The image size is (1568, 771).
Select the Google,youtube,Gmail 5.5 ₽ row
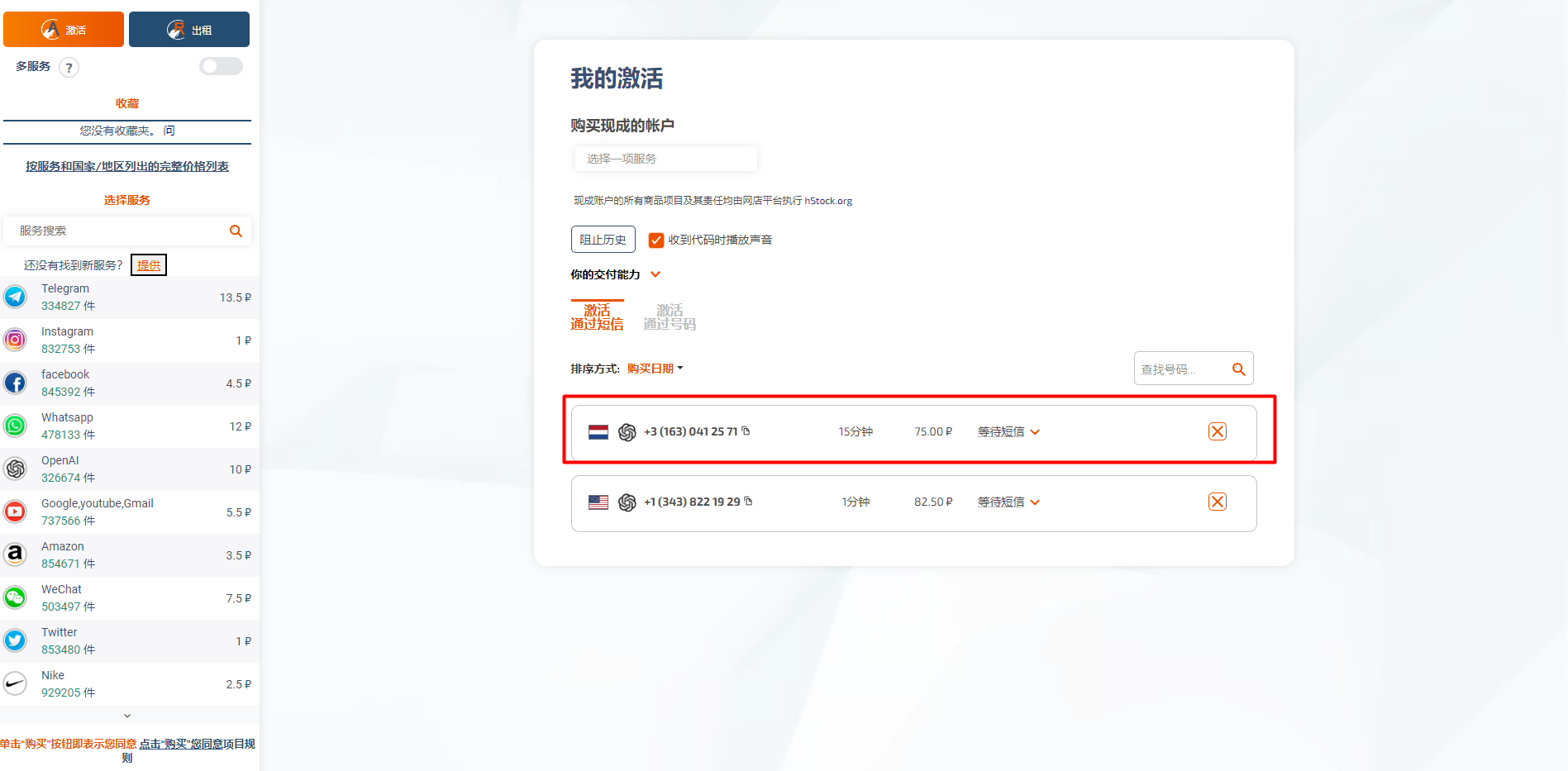130,512
